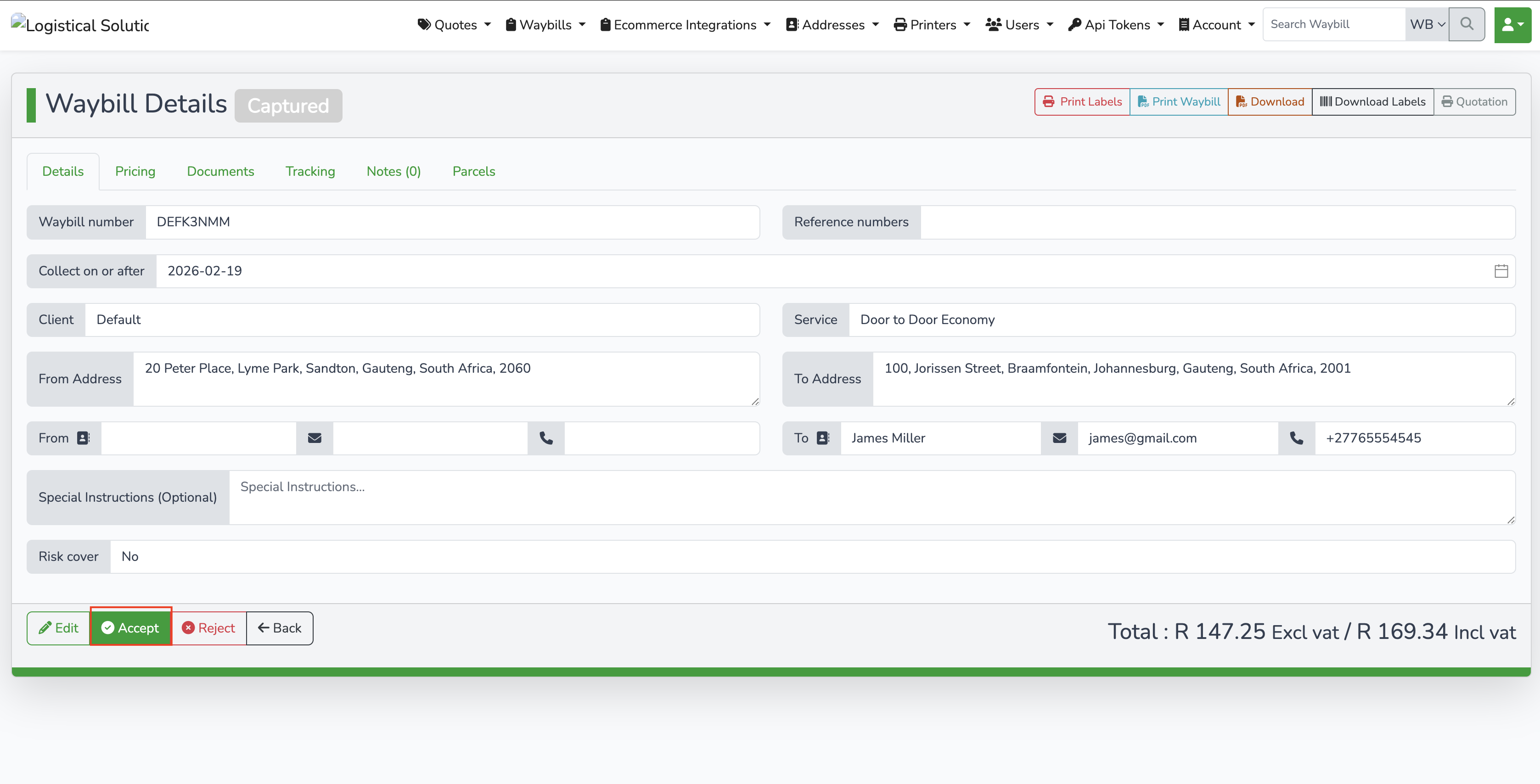Click the sender phone icon
The image size is (1540, 784).
click(546, 438)
